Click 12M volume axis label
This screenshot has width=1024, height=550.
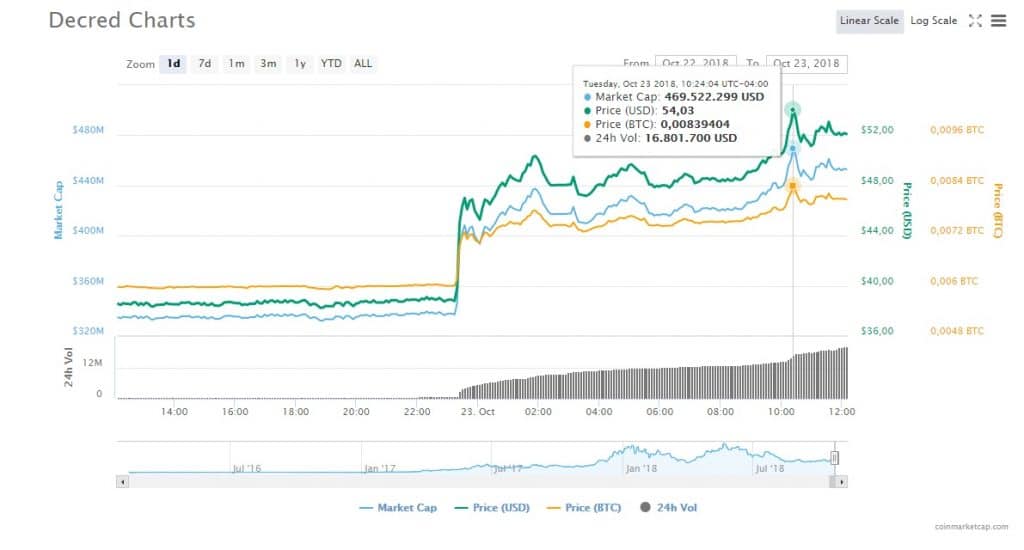point(92,363)
